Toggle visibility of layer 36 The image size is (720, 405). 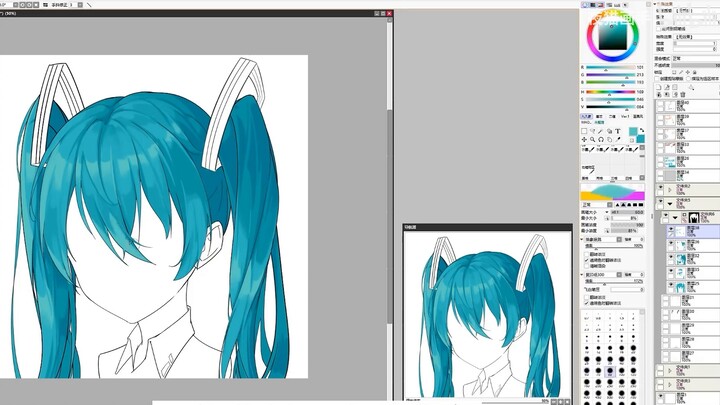point(670,243)
